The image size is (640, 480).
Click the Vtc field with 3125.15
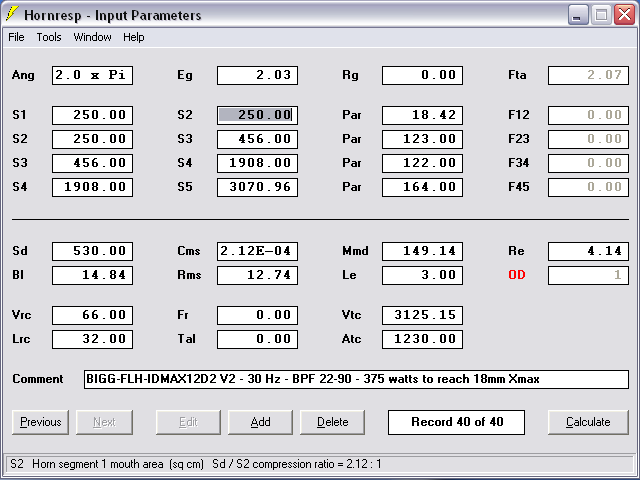(422, 316)
